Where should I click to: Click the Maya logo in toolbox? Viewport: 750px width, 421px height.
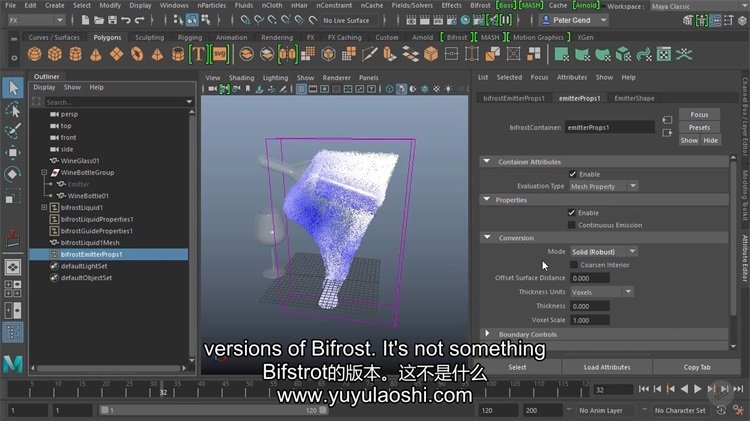click(x=13, y=365)
